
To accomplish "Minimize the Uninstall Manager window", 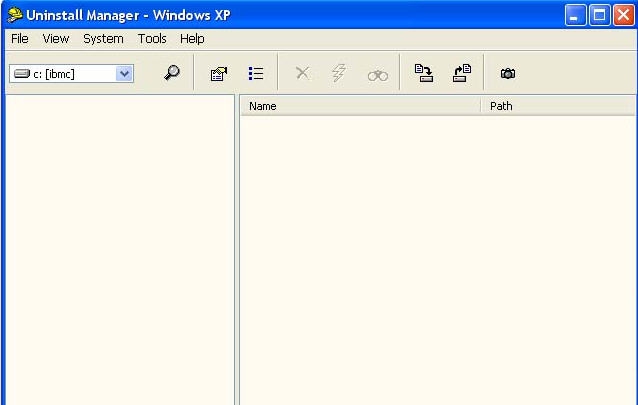I will pos(575,15).
